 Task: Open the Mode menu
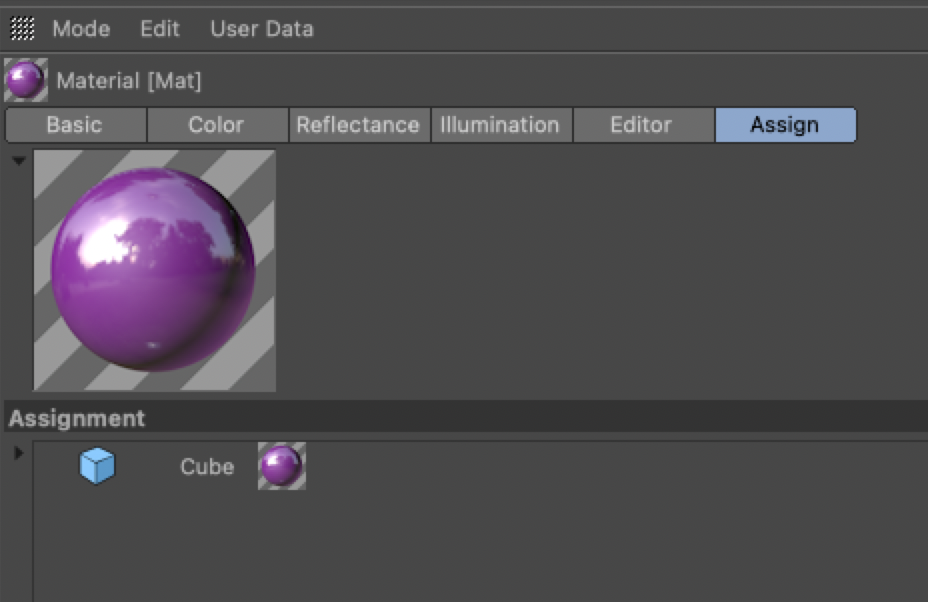[x=81, y=28]
